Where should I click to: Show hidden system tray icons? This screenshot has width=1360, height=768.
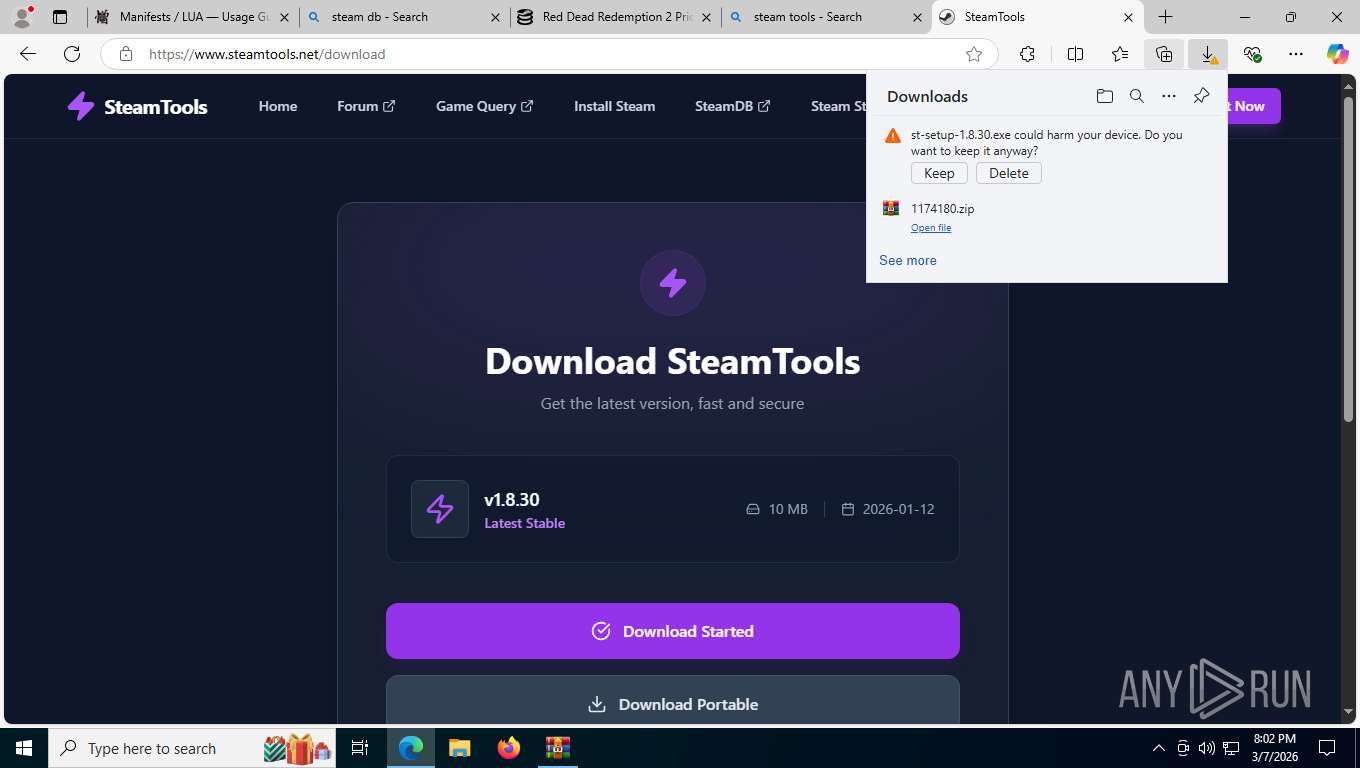click(x=1159, y=748)
